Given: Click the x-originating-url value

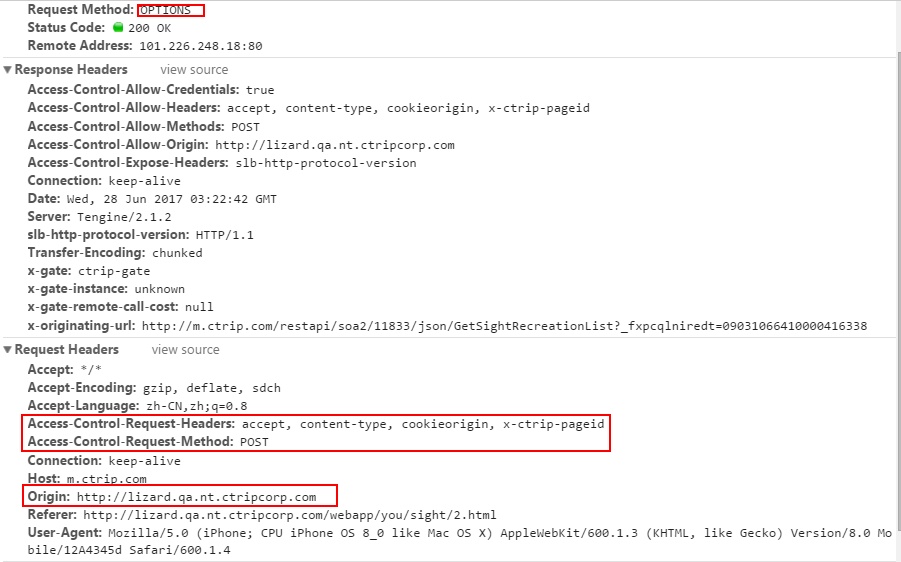Looking at the screenshot, I should [504, 326].
